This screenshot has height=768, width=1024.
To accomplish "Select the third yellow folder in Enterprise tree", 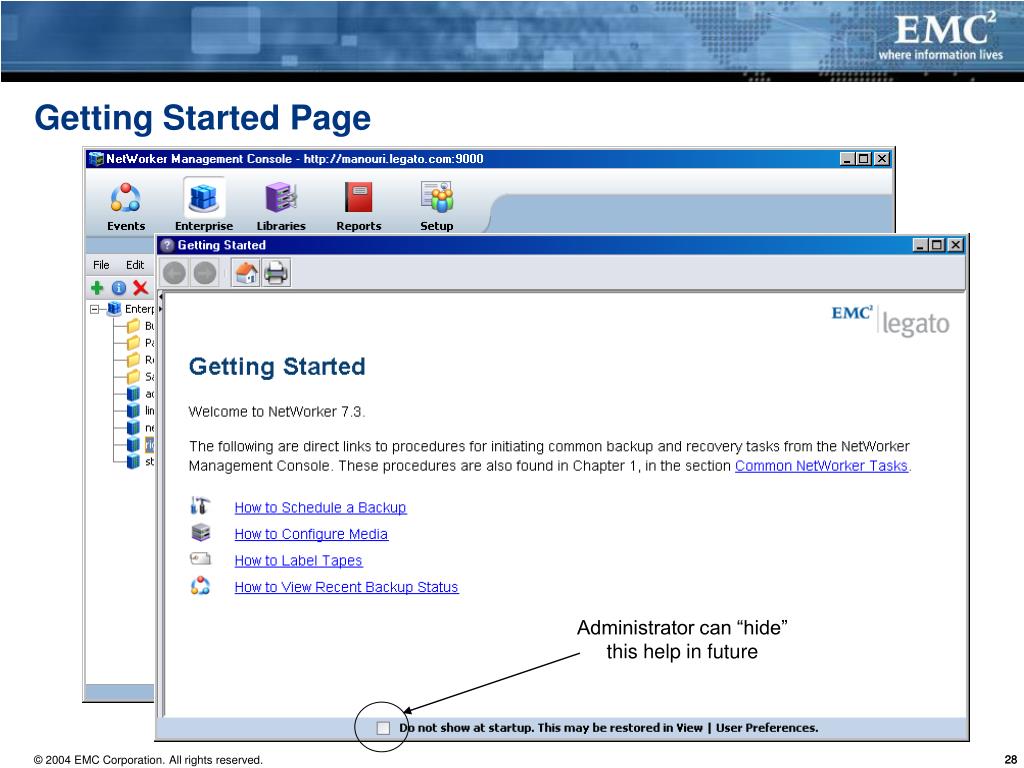I will tap(133, 359).
